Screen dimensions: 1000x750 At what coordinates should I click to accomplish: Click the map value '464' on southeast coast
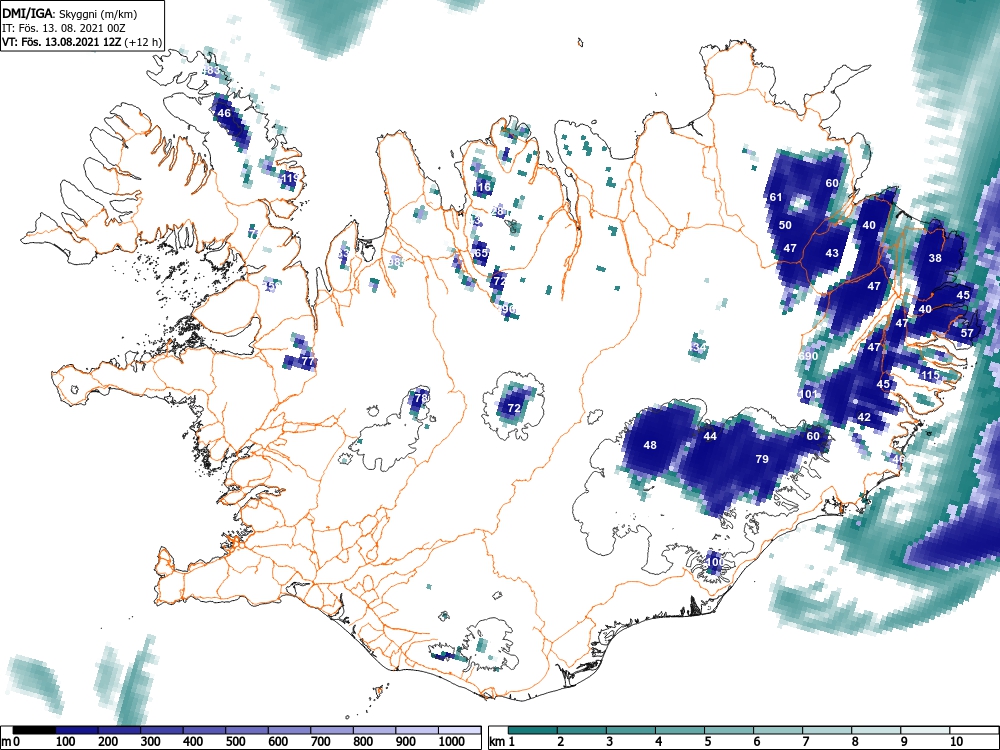902,459
